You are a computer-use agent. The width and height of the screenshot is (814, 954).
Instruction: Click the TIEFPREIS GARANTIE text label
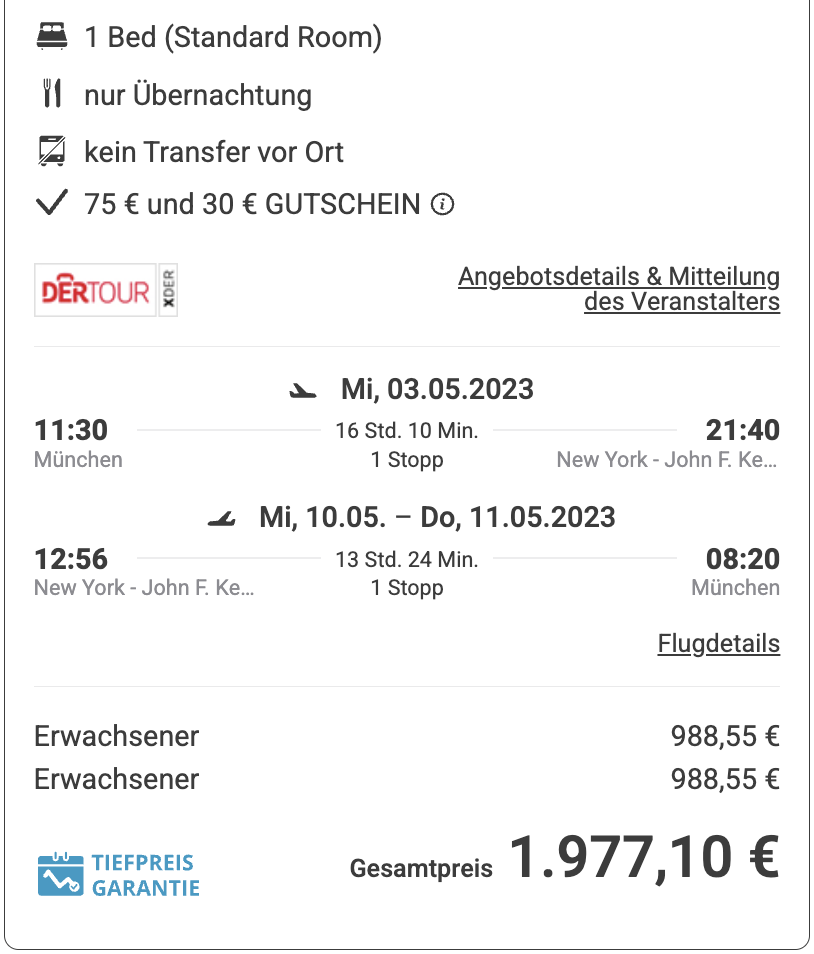[x=145, y=875]
